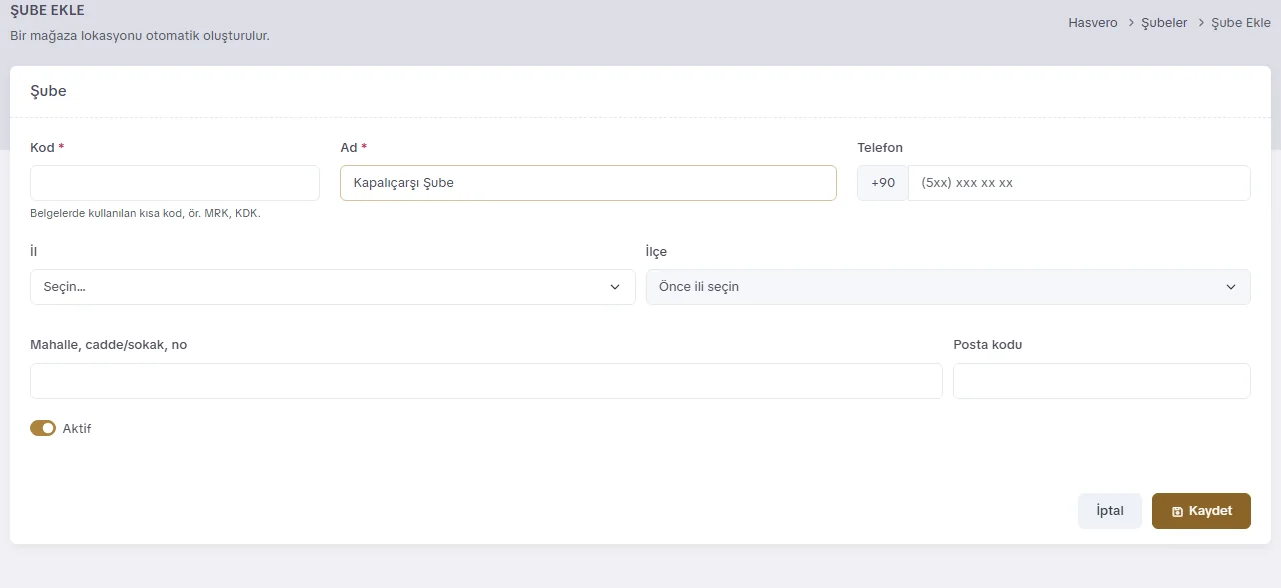
Task: Click the Kod input field
Action: click(x=175, y=183)
